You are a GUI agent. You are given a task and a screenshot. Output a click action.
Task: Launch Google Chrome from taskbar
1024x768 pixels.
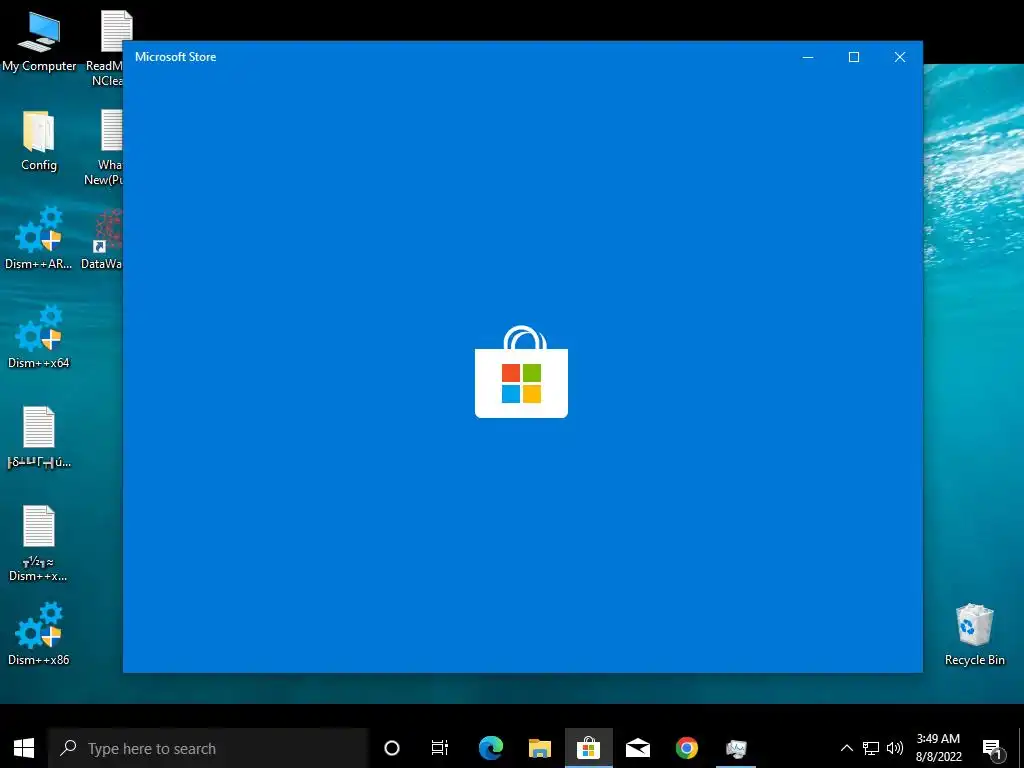click(x=686, y=748)
